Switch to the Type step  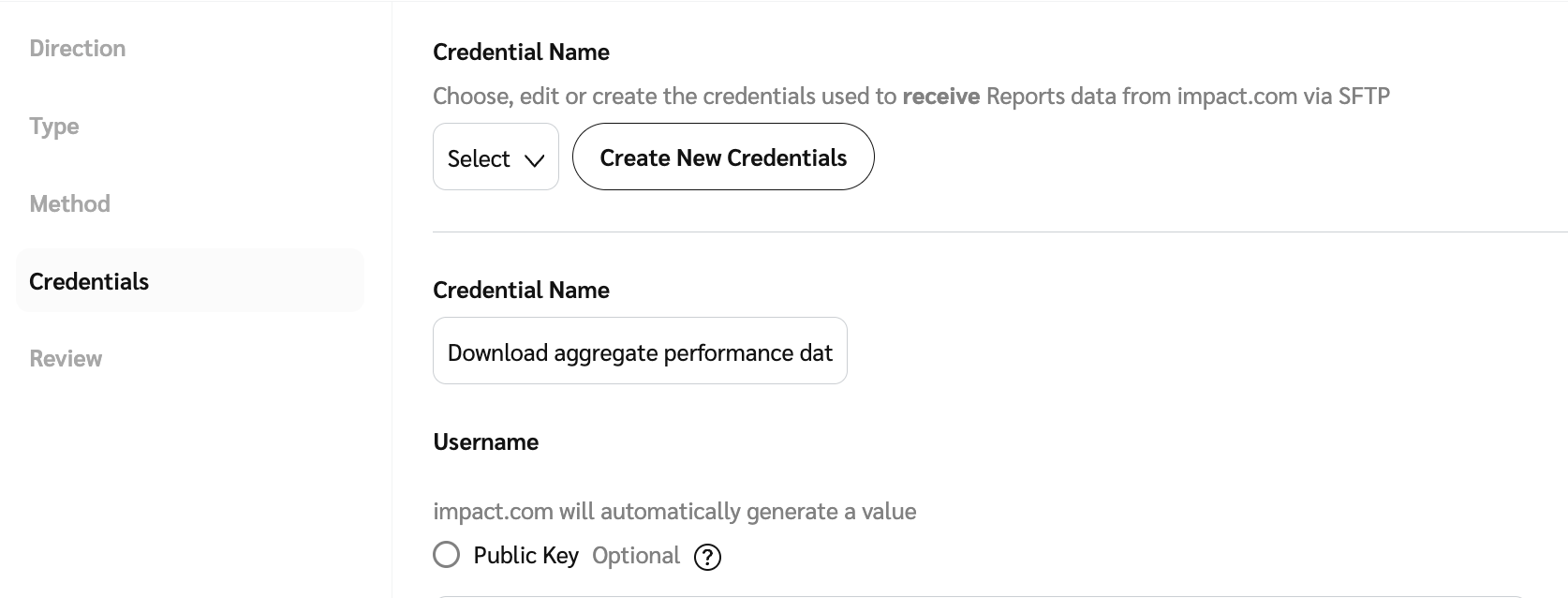54,127
